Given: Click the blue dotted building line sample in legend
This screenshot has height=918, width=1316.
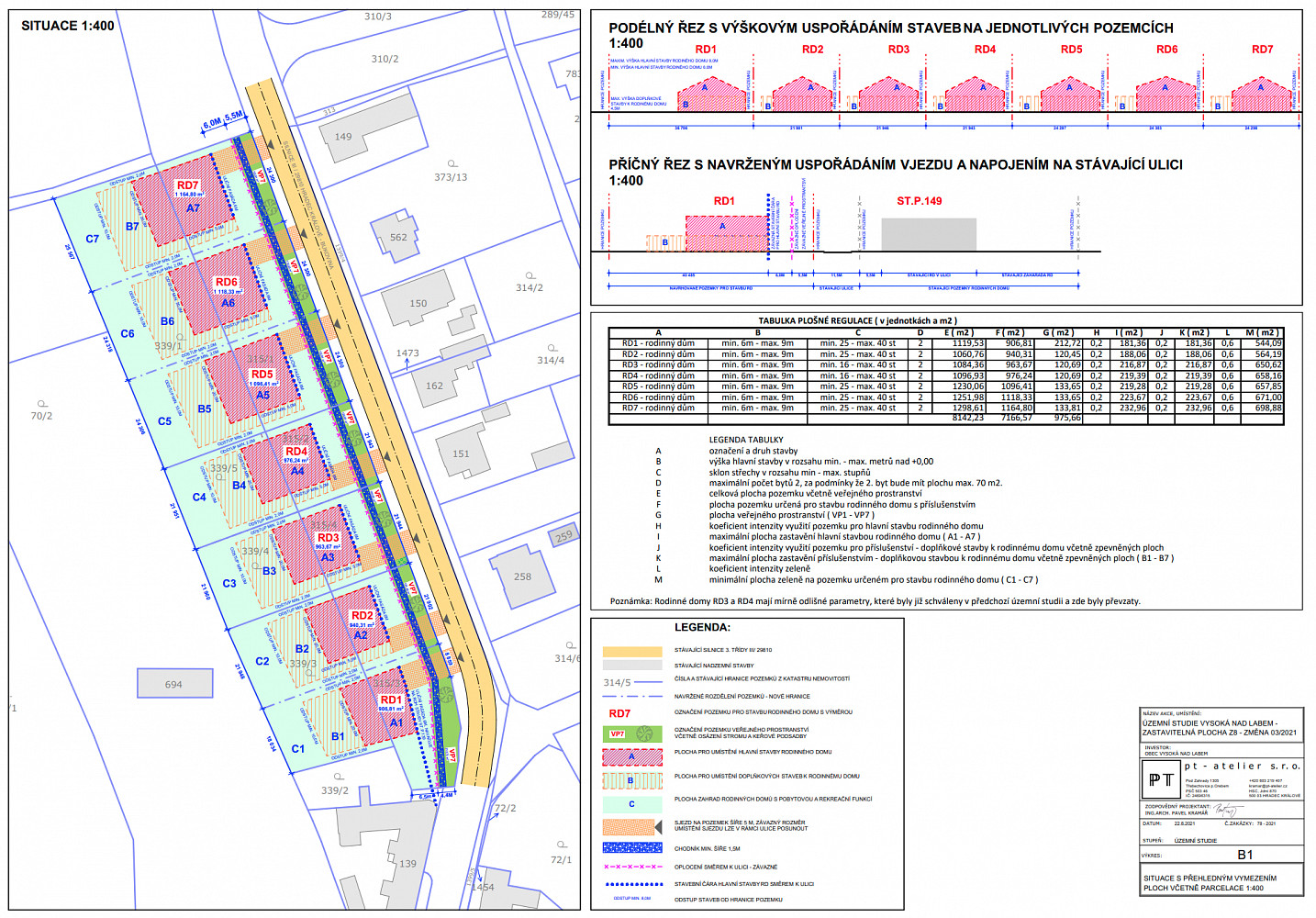Looking at the screenshot, I should coord(632,884).
